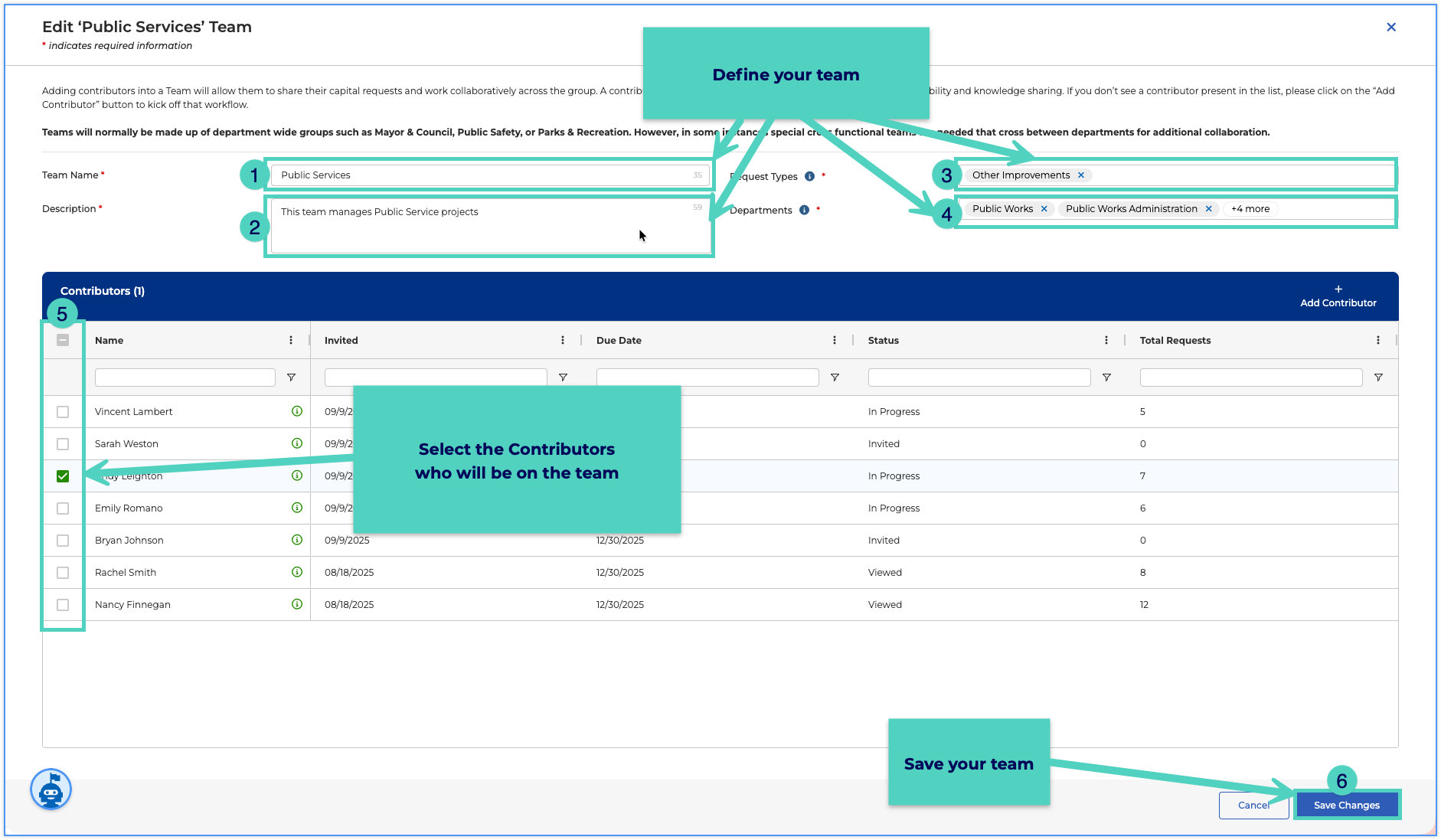Click the Due Date column filter icon
Viewport: 1441px width, 840px height.
pos(835,378)
